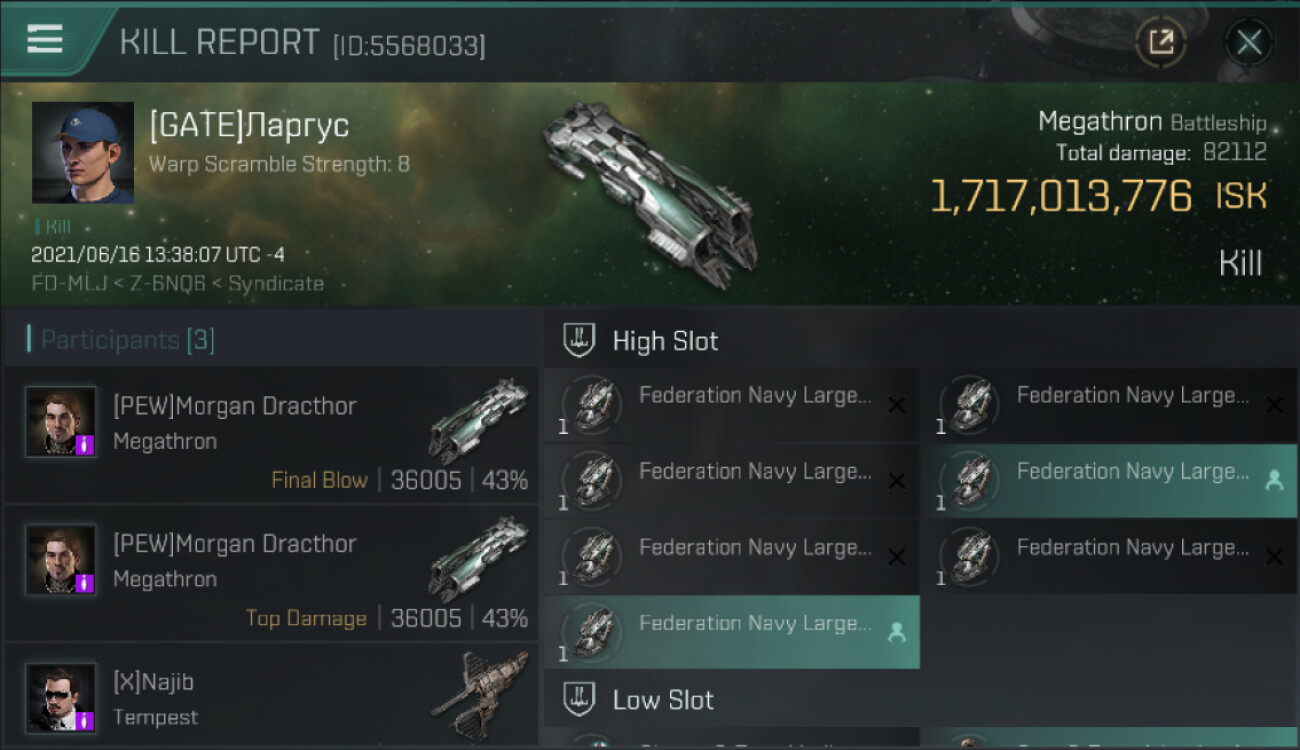Select the Participants [3] header
This screenshot has width=1300, height=750.
pos(127,340)
